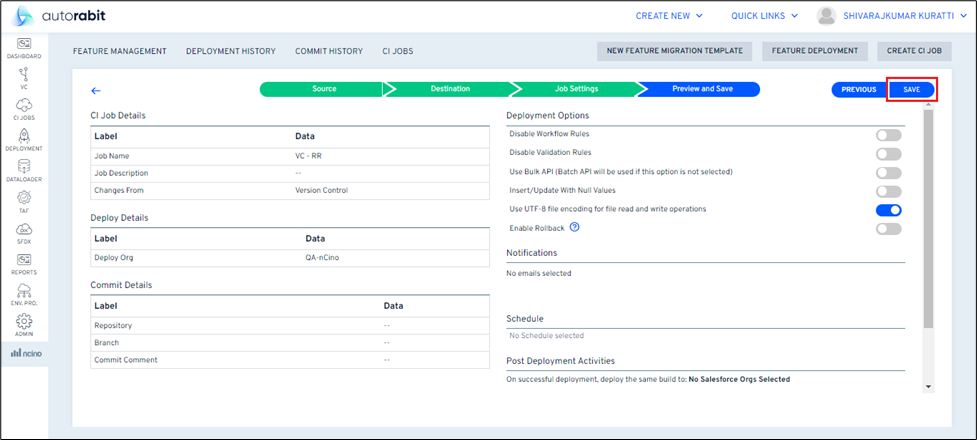Click the Enable Rollback help icon
Image resolution: width=977 pixels, height=440 pixels.
(x=575, y=228)
